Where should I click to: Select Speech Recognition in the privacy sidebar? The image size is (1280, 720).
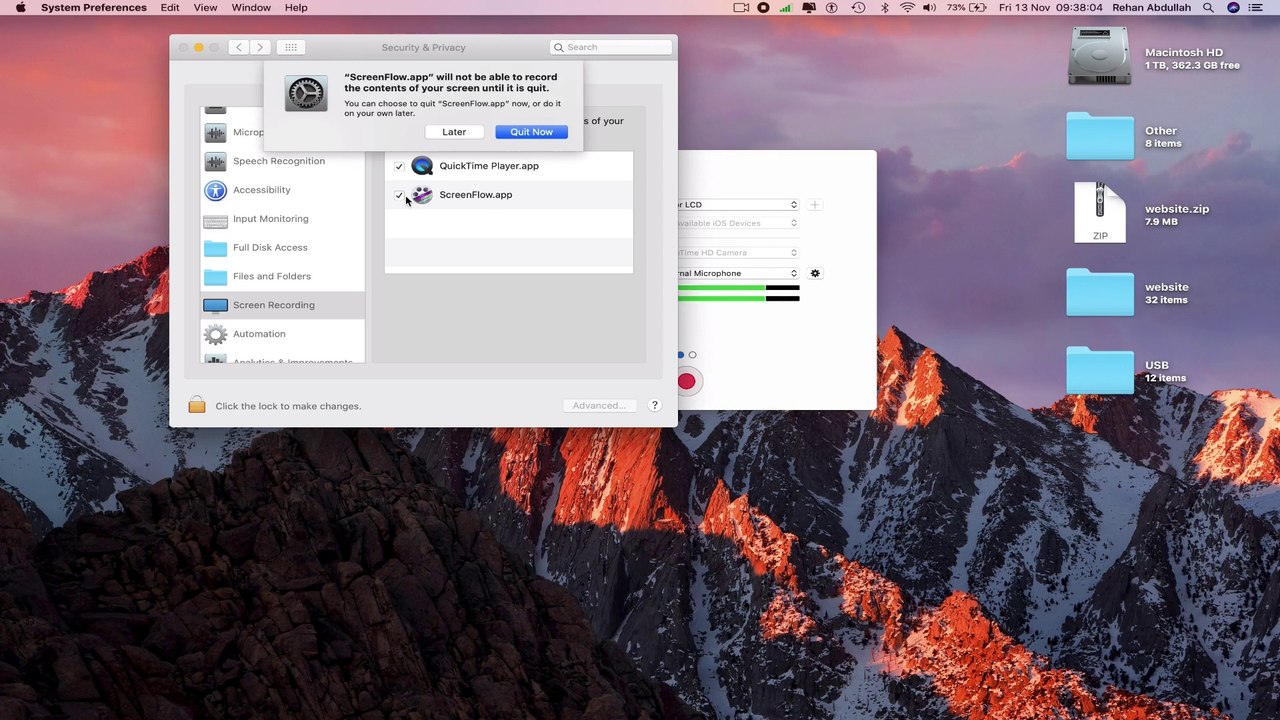coord(283,161)
